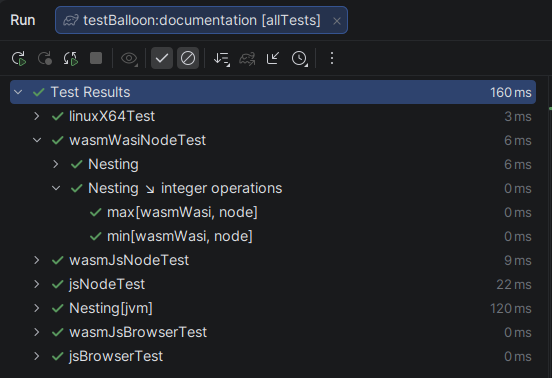Click the passed checkmark beside jsBrowserTest
The image size is (552, 378).
coord(57,356)
